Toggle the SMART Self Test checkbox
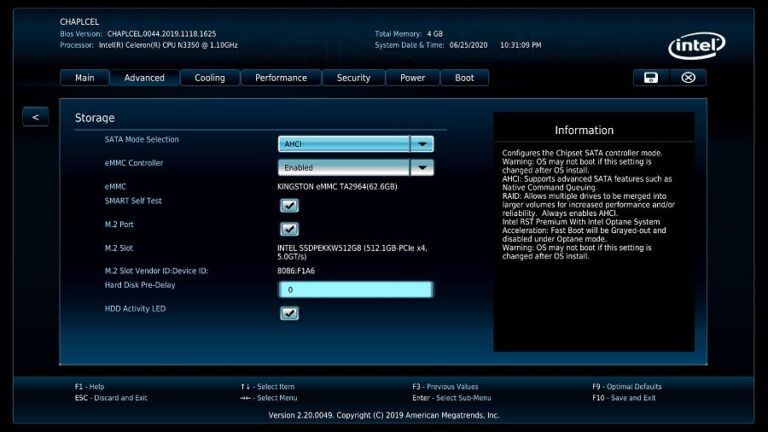Screen dimensions: 768x432 pyautogui.click(x=289, y=205)
